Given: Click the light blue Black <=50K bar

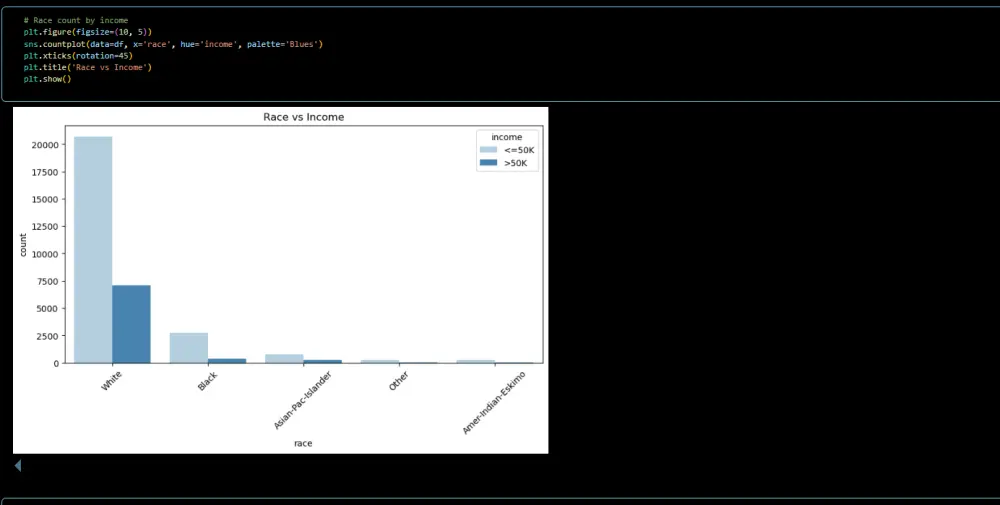Looking at the screenshot, I should (x=189, y=348).
